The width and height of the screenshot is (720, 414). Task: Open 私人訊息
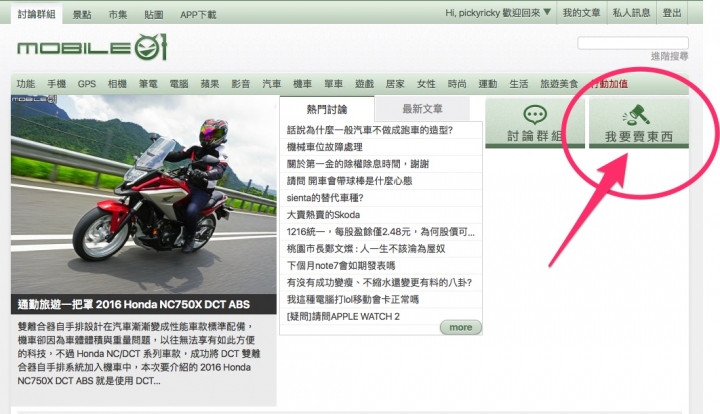click(x=631, y=13)
